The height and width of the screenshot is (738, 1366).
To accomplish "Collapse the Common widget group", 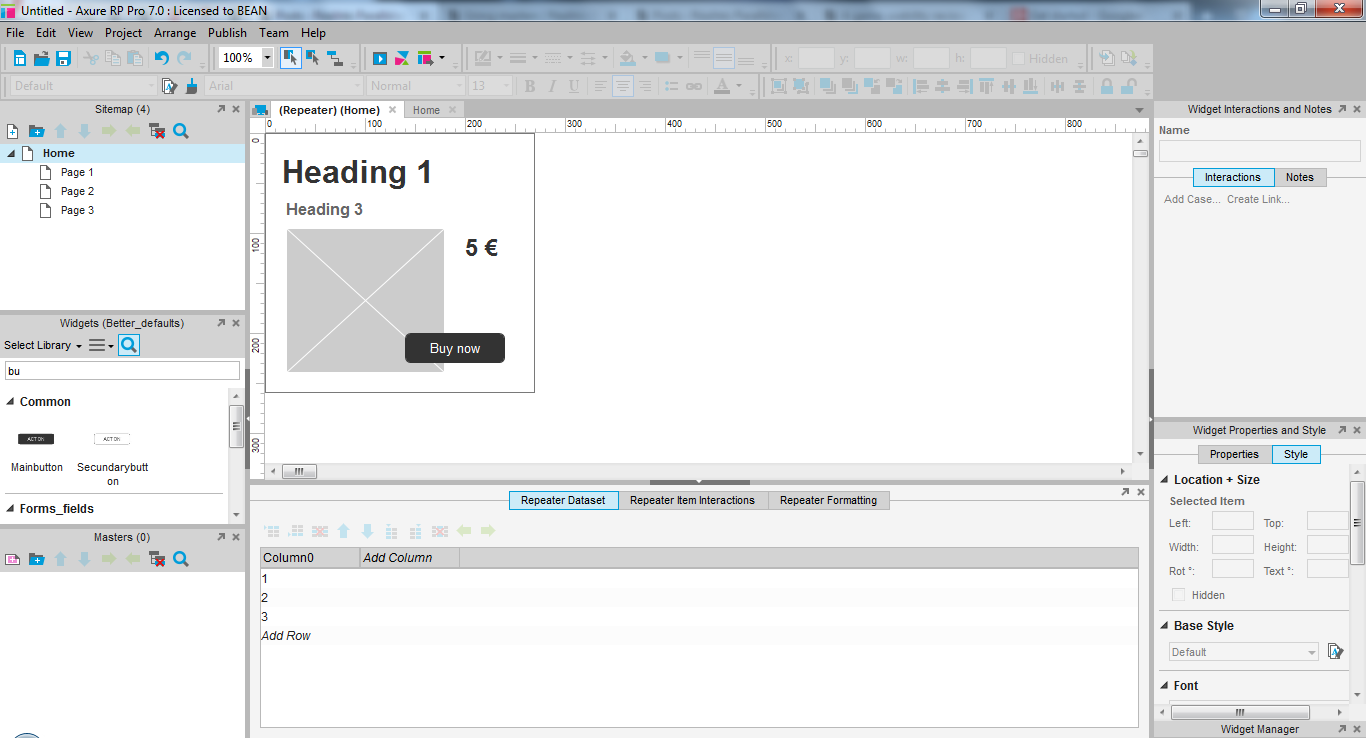I will tap(10, 402).
